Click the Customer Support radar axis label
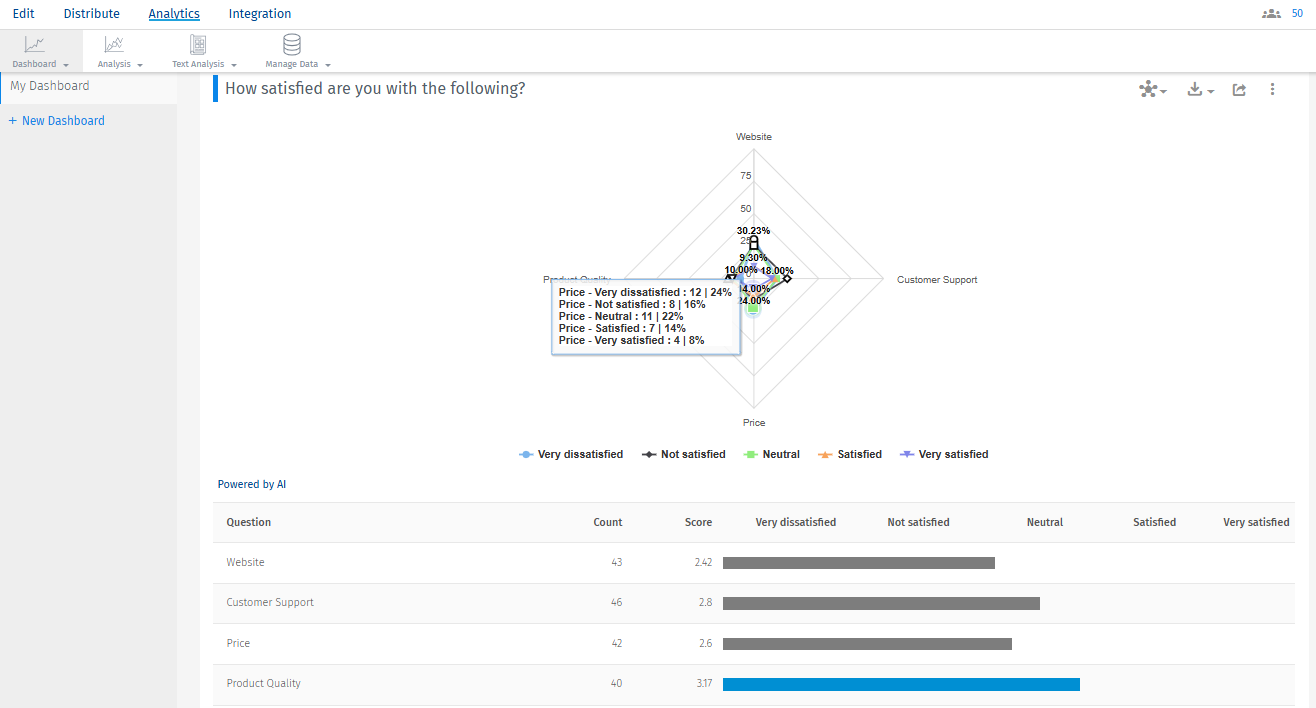This screenshot has height=708, width=1316. [x=937, y=280]
